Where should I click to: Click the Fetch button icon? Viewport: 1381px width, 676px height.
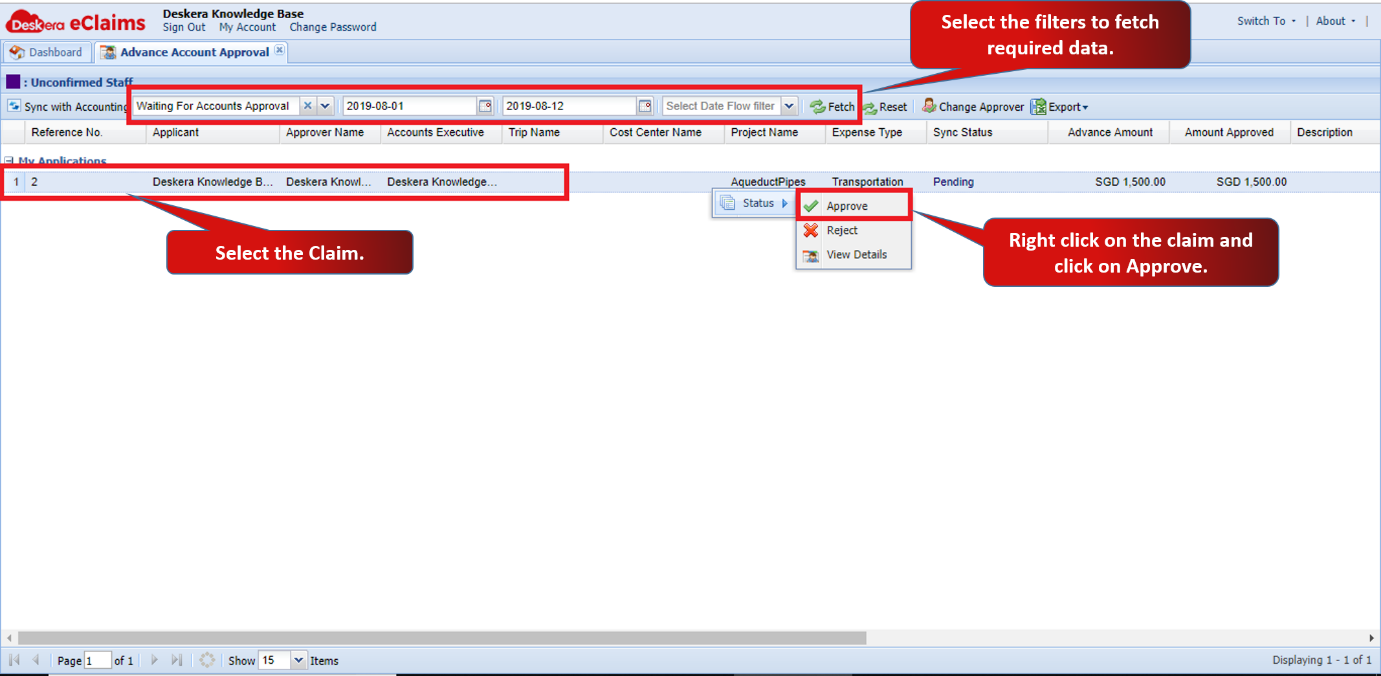(x=818, y=106)
